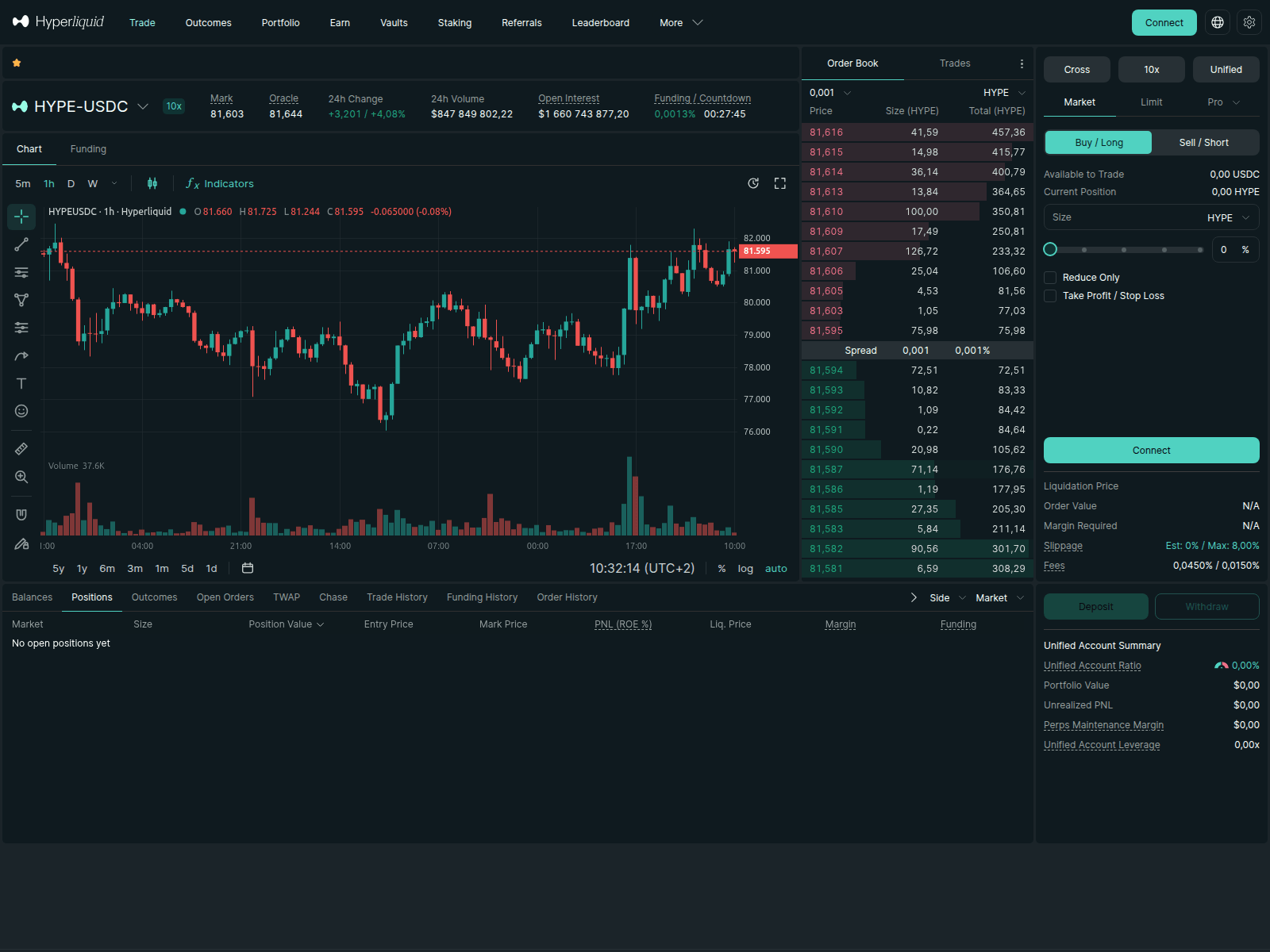Select the crosshair cursor tool
Screen dimensions: 1270x952
(x=21, y=217)
